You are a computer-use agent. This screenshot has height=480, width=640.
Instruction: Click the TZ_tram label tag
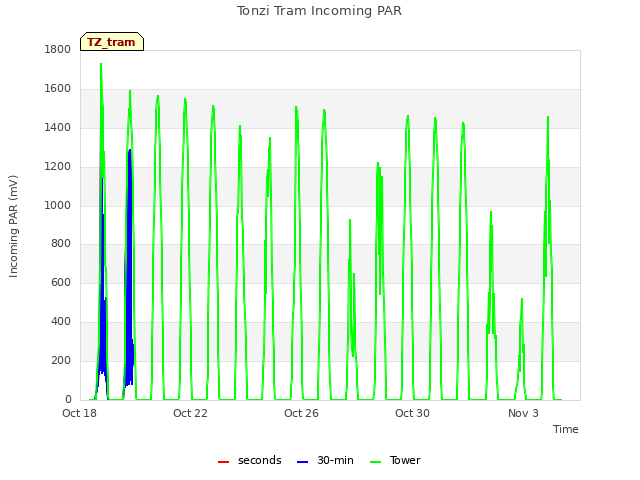[112, 42]
